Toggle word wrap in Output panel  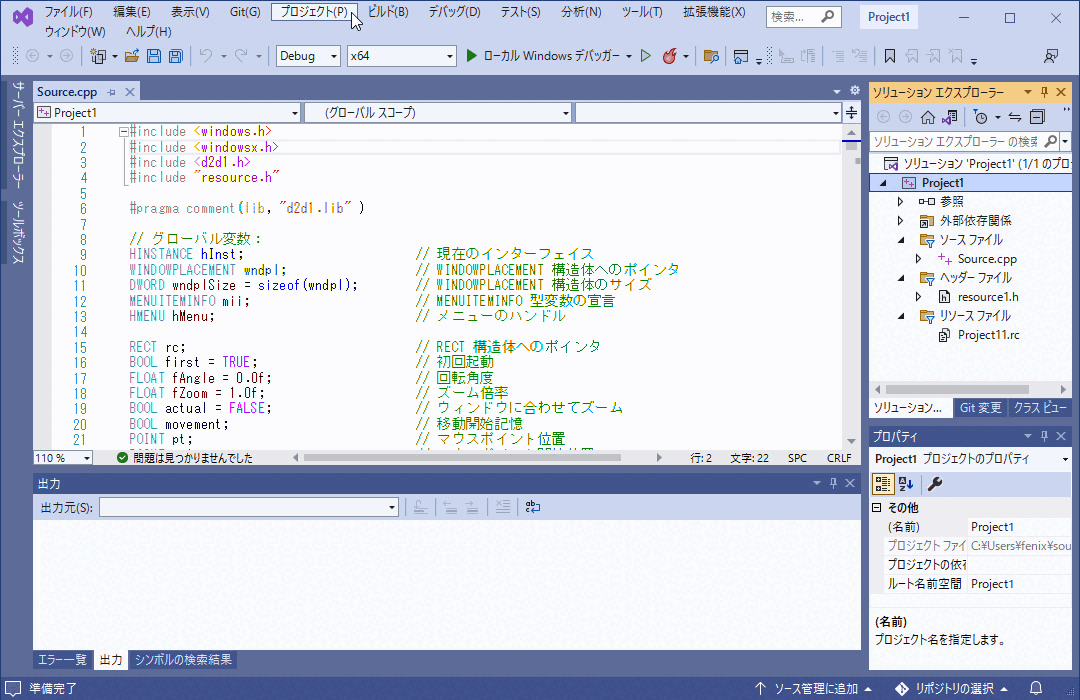[x=533, y=507]
